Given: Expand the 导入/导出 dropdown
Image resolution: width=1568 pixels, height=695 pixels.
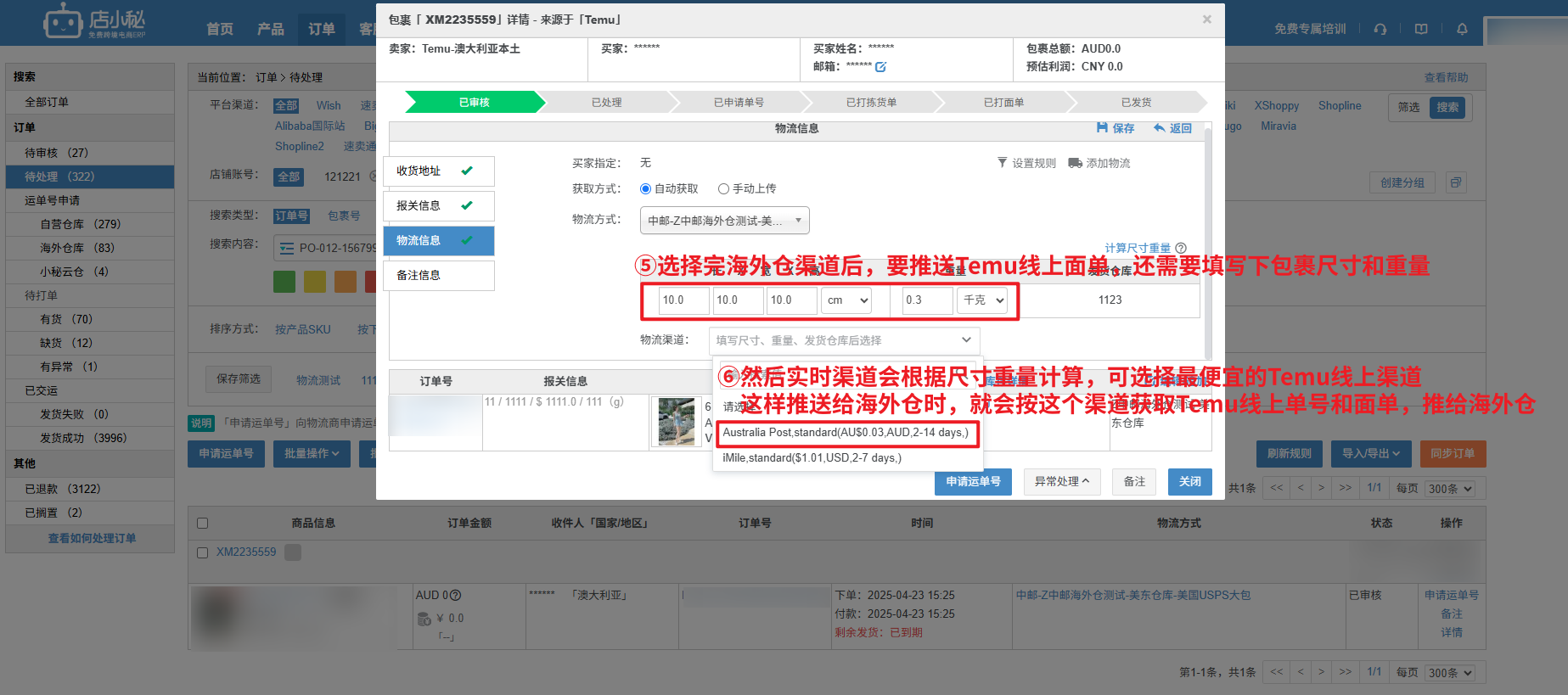Looking at the screenshot, I should pyautogui.click(x=1371, y=454).
